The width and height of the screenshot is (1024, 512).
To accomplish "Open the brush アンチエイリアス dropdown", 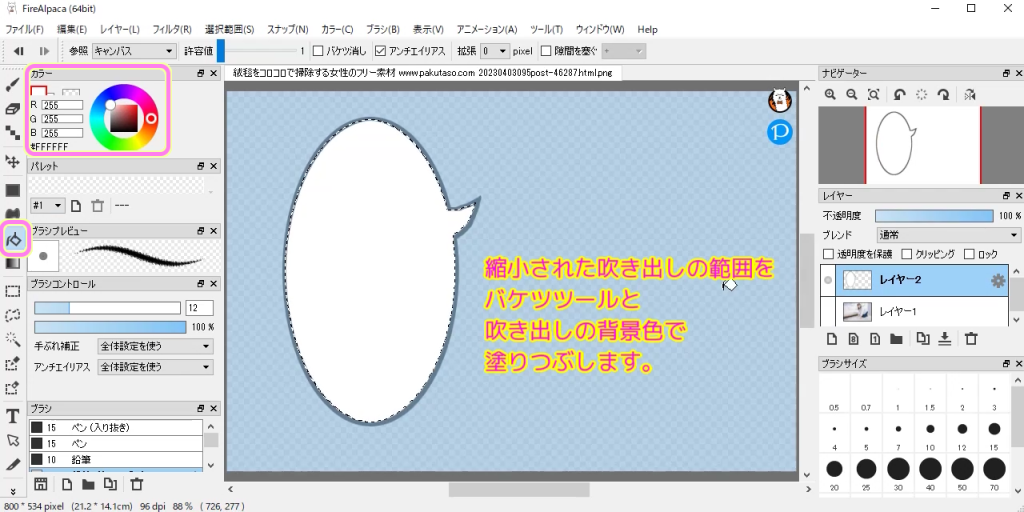I will coord(155,367).
